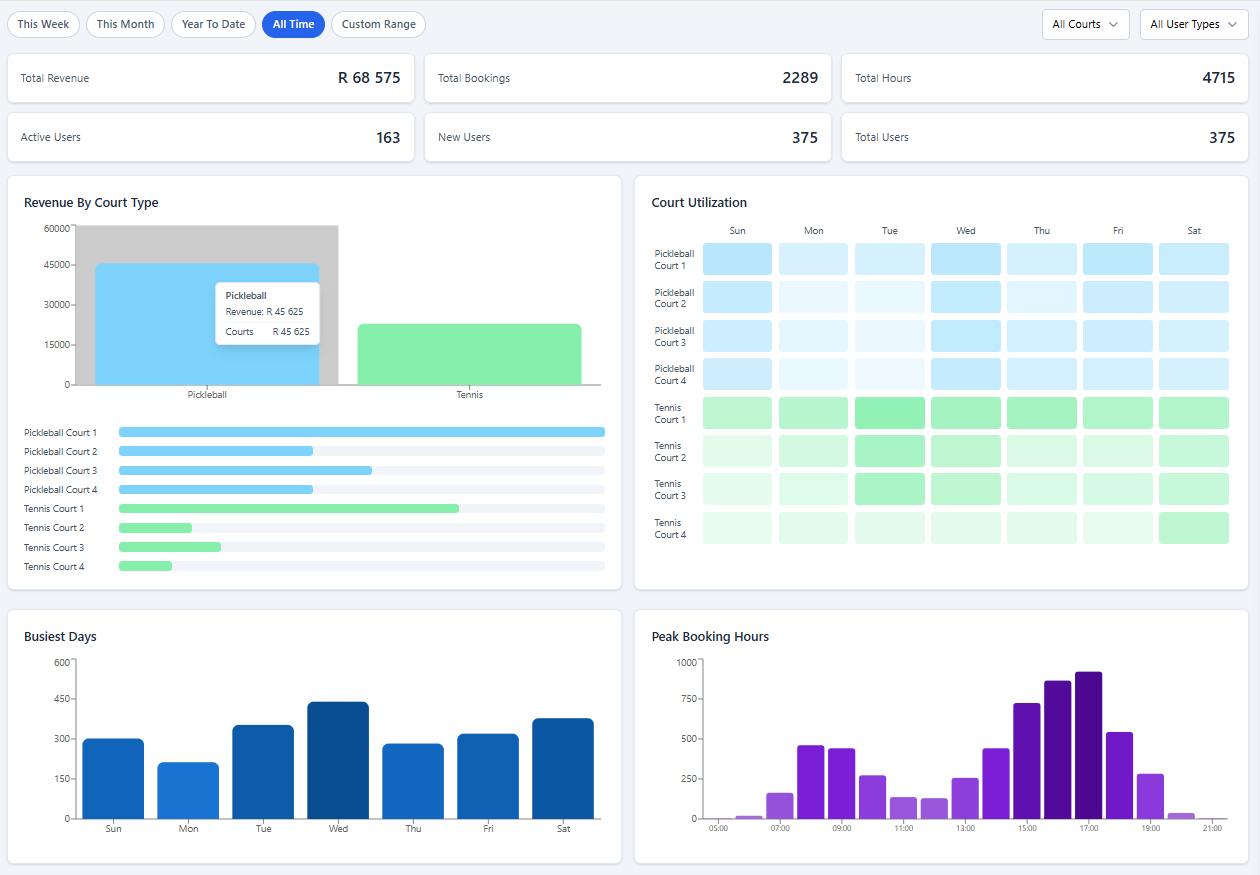The image size is (1260, 875).
Task: Click Tennis Court 1 Tuesday heatmap cell
Action: pos(889,413)
